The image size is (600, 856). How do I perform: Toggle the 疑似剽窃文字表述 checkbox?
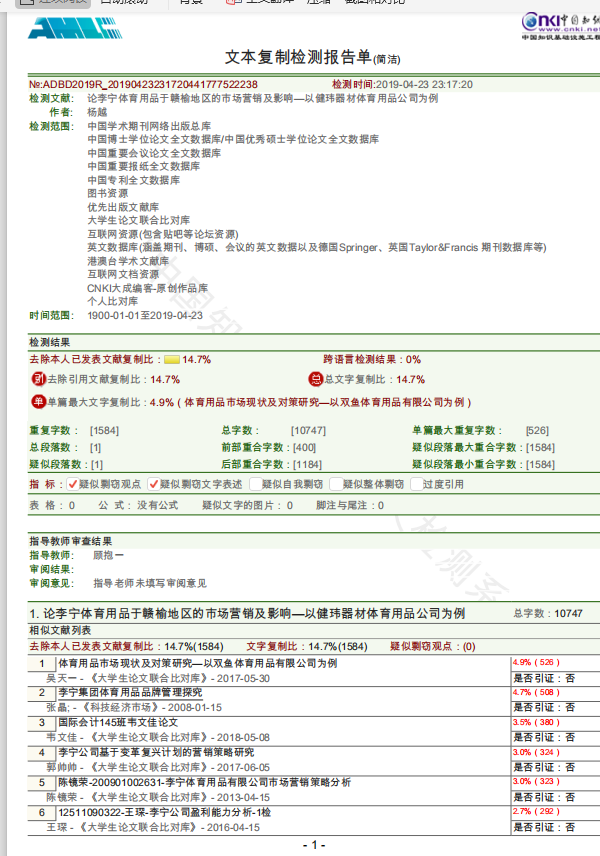coord(154,484)
